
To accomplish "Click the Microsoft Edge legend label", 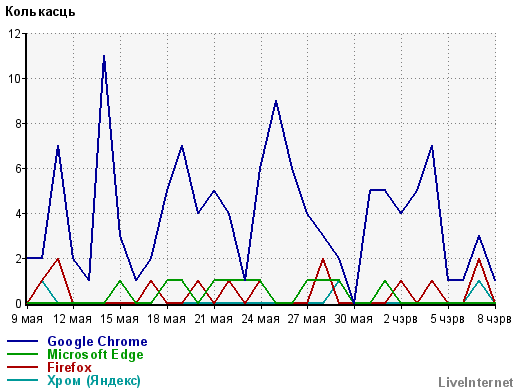I will [x=95, y=355].
